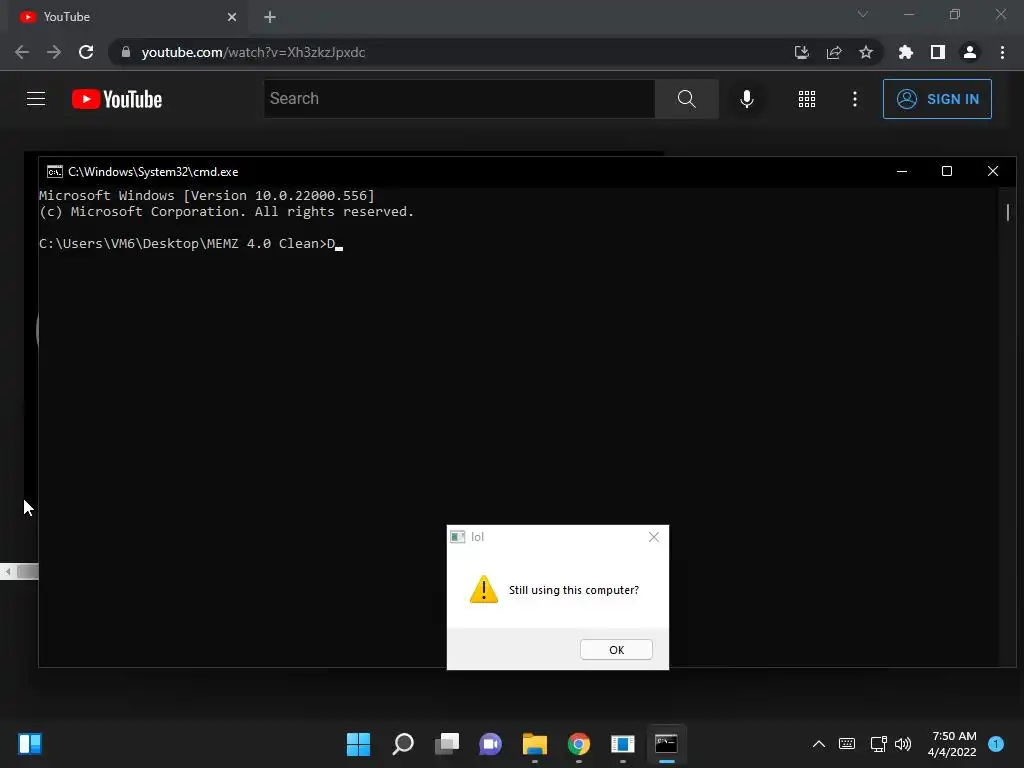Open the clock showing 7:50 AM
The width and height of the screenshot is (1024, 768).
[x=952, y=744]
